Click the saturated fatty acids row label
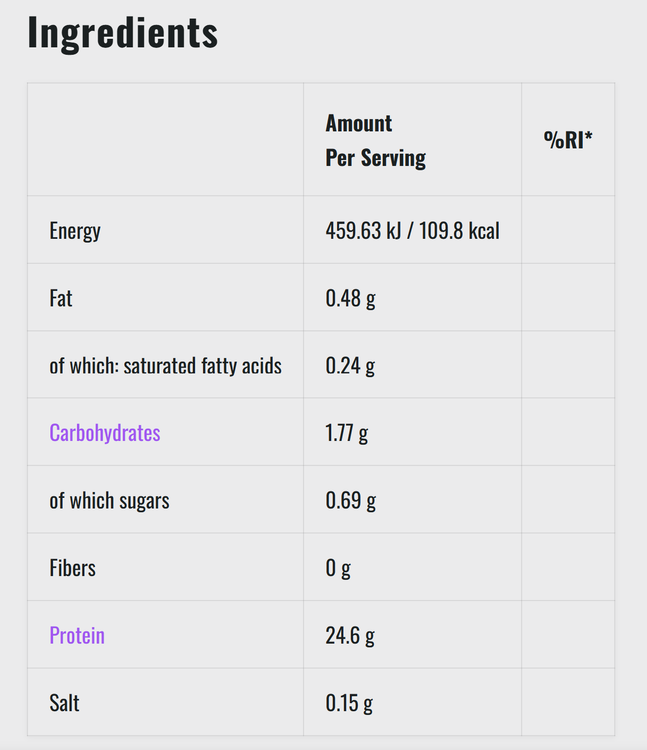The height and width of the screenshot is (750, 647). 165,366
